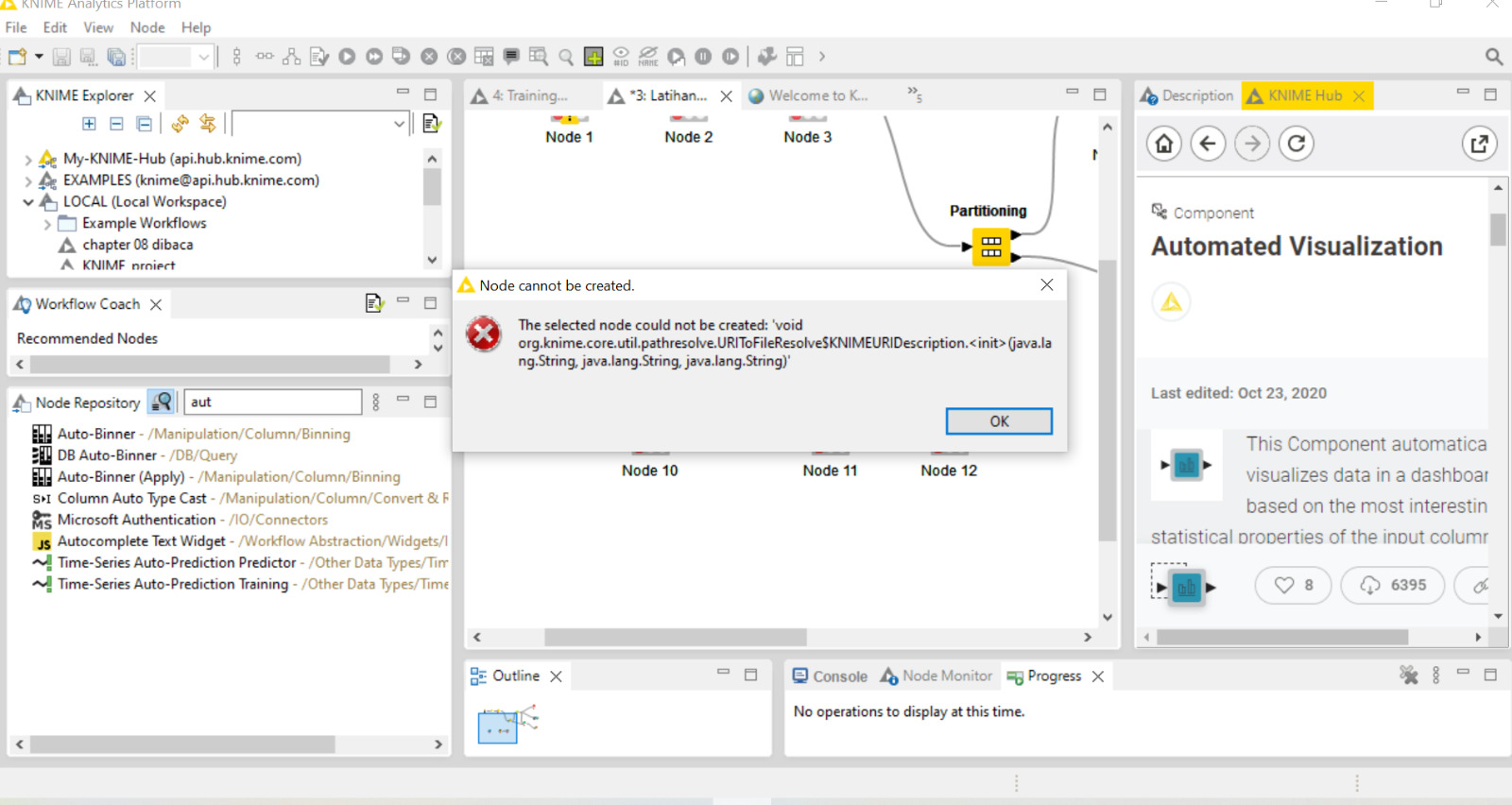
Task: Click the global search magnifier icon
Action: pyautogui.click(x=1494, y=57)
